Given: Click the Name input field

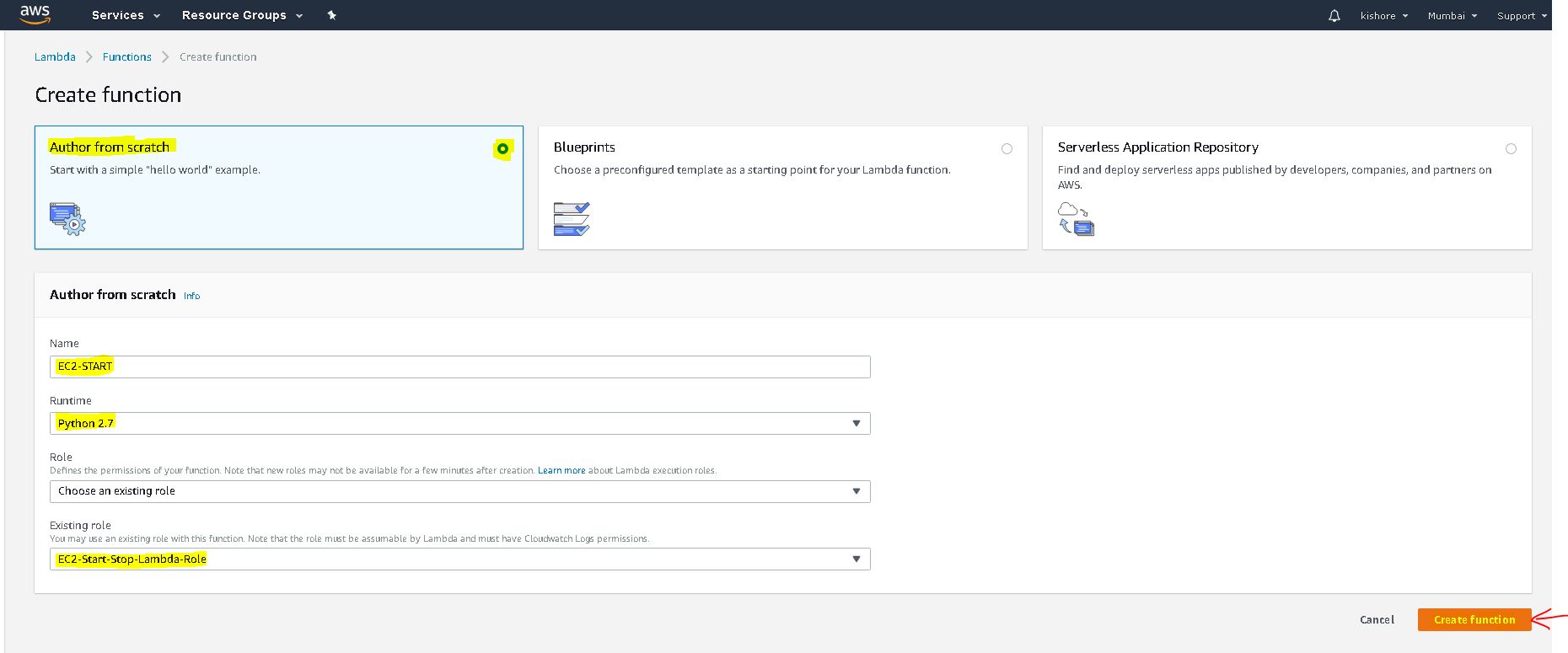Looking at the screenshot, I should [x=459, y=367].
